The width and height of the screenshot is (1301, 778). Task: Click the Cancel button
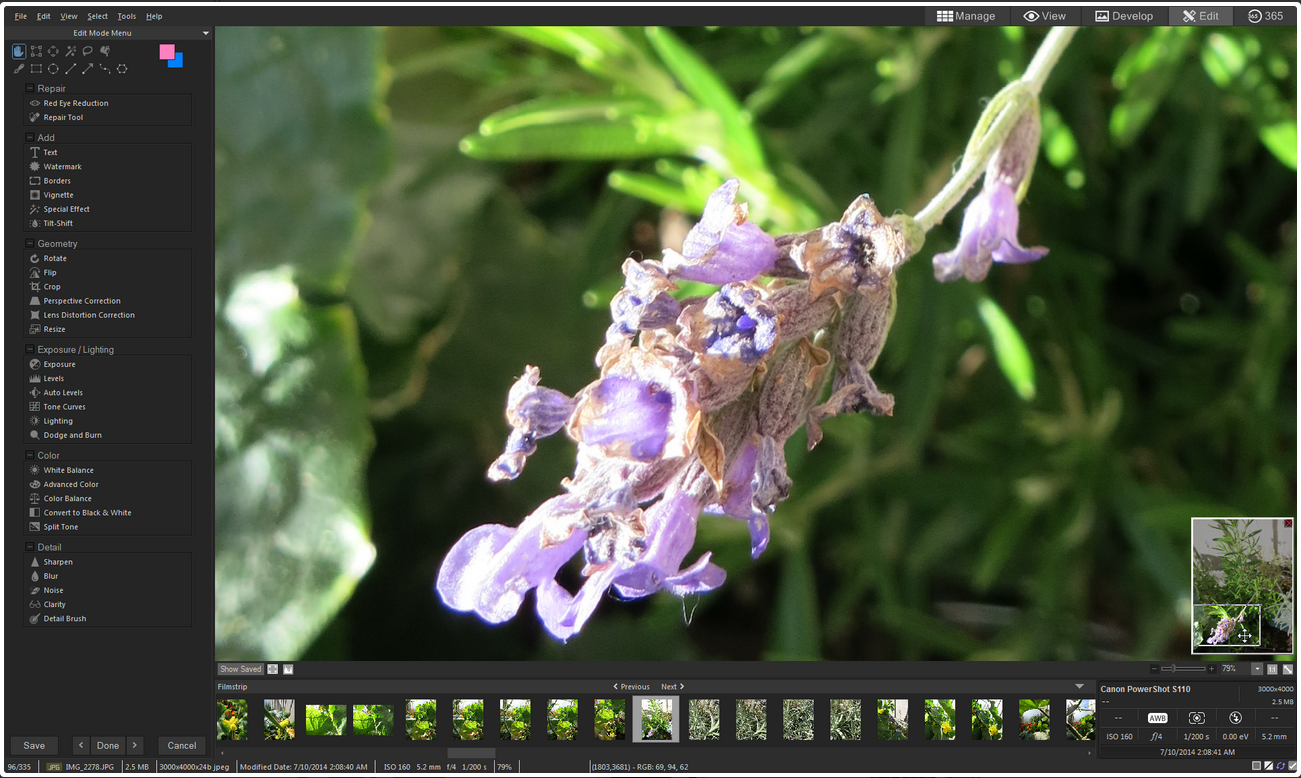tap(182, 745)
